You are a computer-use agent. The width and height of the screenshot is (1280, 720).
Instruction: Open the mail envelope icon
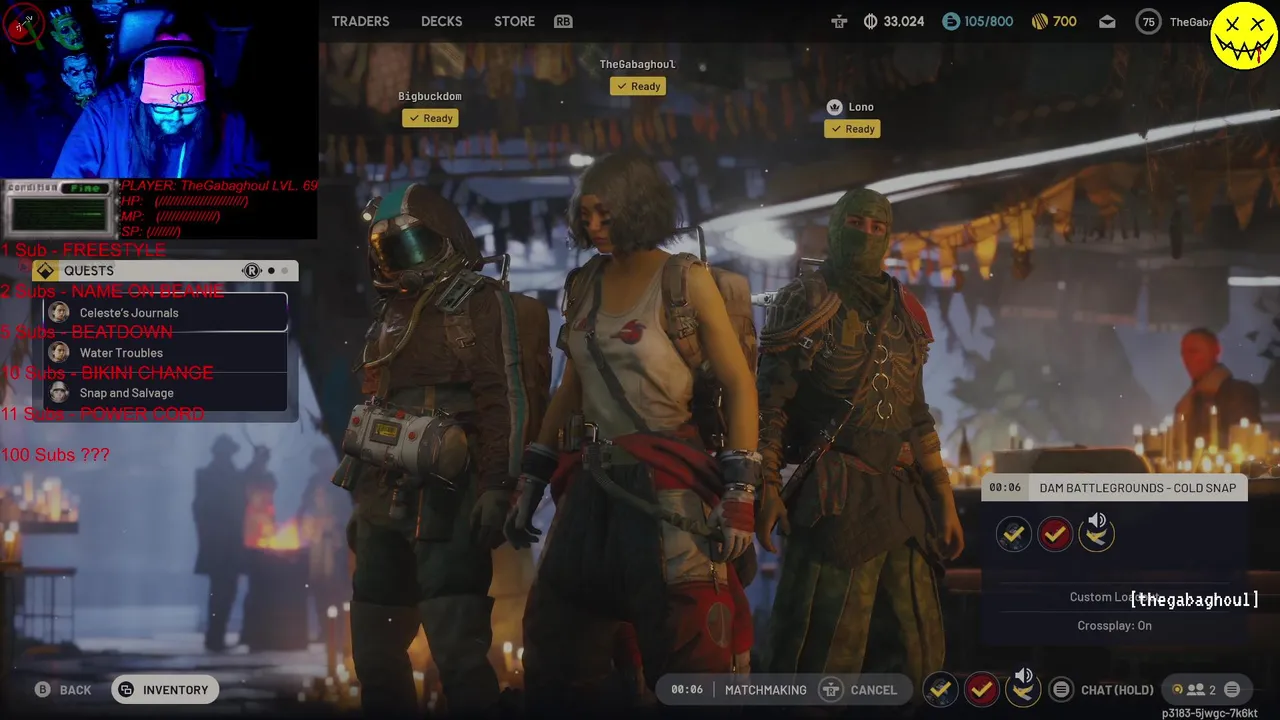tap(1107, 21)
